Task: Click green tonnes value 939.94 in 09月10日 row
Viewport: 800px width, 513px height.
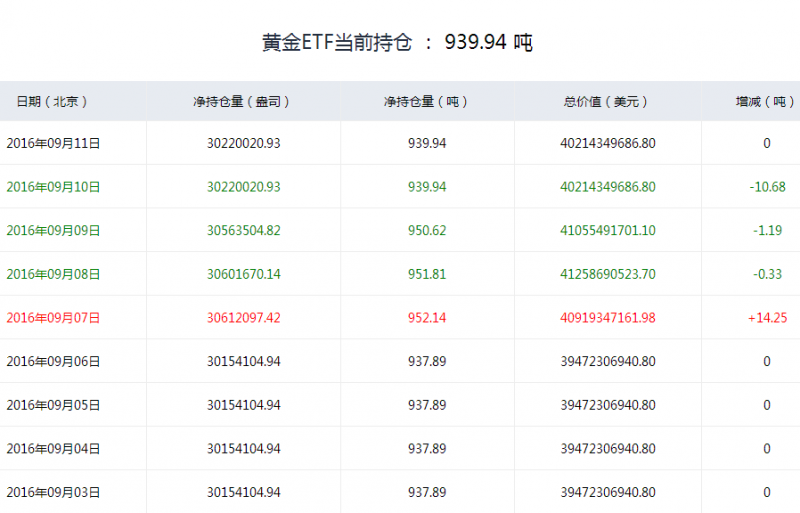Action: click(427, 187)
